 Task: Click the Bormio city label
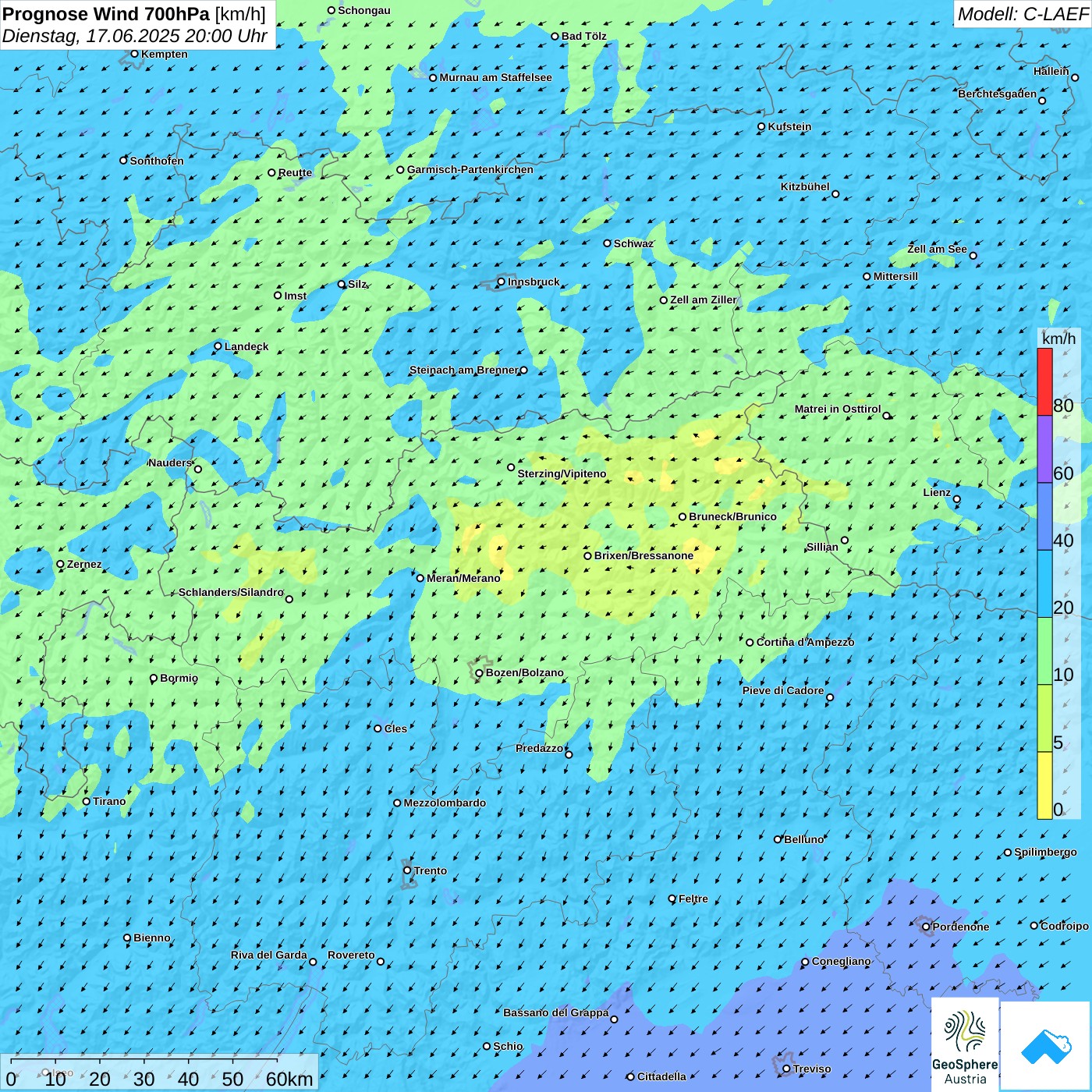click(179, 678)
